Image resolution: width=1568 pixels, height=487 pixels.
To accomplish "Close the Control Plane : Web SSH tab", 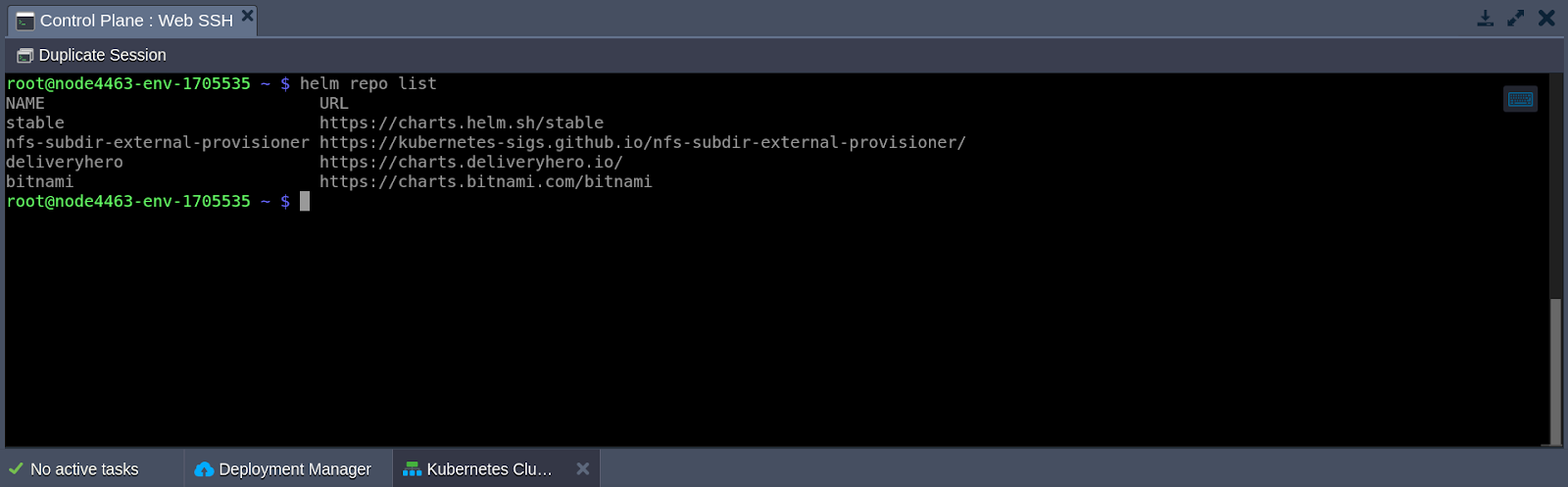I will click(x=248, y=15).
